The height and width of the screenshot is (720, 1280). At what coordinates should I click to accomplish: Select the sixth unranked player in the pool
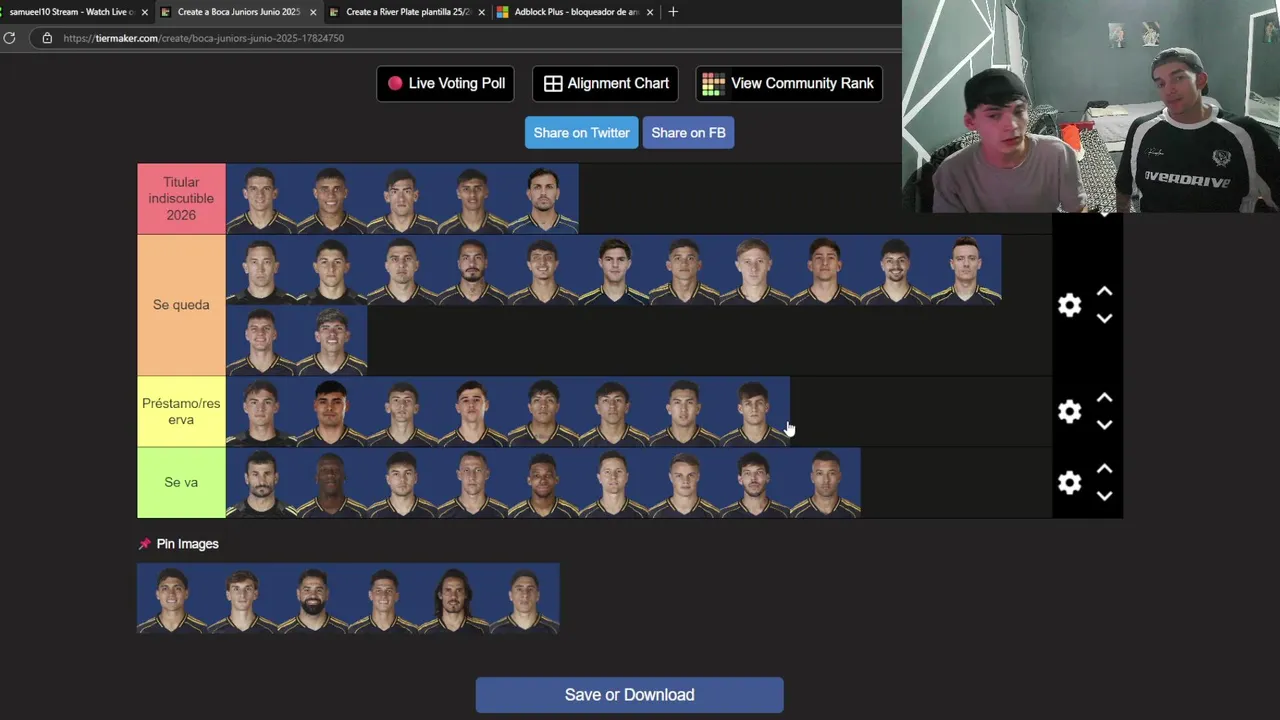524,598
